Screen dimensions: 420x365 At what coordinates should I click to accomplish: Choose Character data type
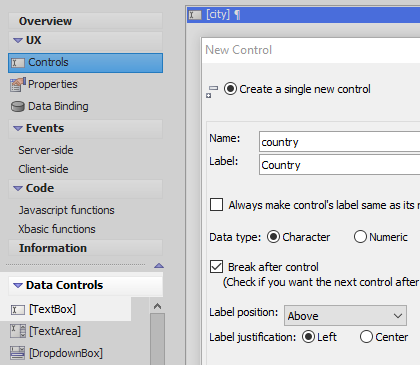273,237
